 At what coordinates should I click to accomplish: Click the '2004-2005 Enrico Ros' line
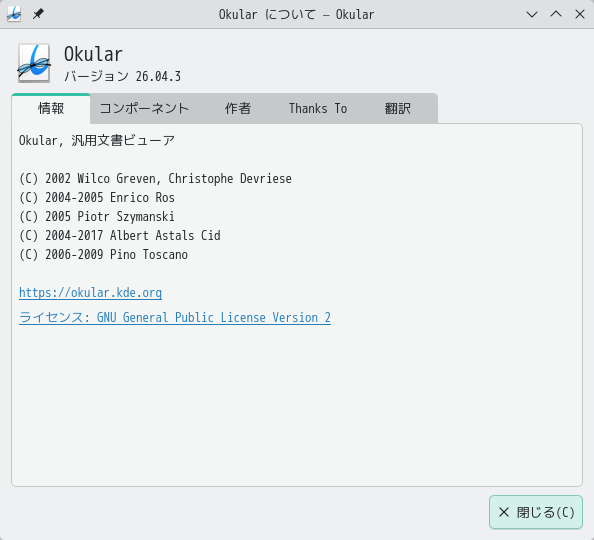pos(97,197)
